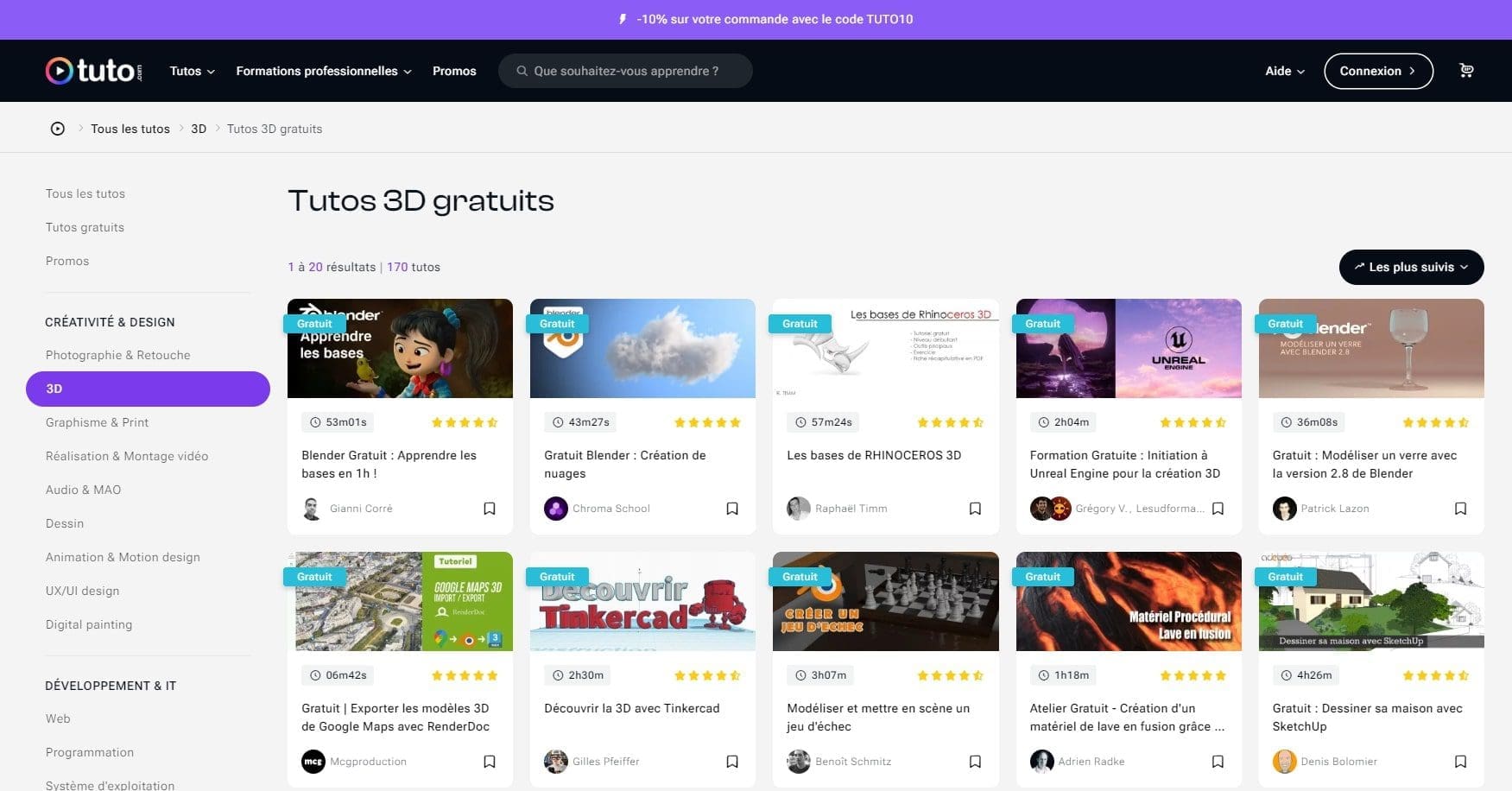Open the Les plus suivis sort dropdown
Image resolution: width=1512 pixels, height=791 pixels.
(1411, 267)
